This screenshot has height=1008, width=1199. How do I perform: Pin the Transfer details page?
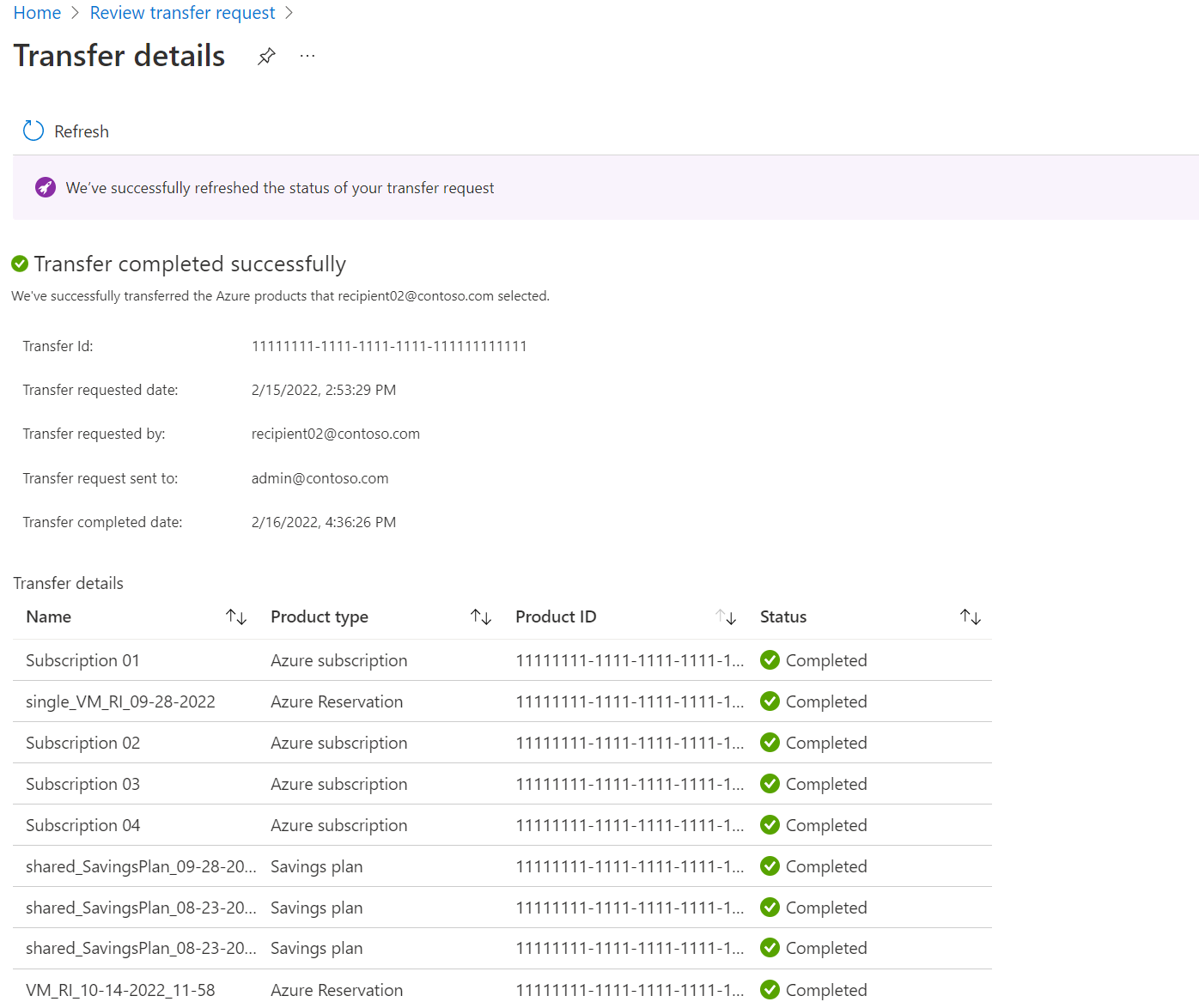[x=266, y=57]
